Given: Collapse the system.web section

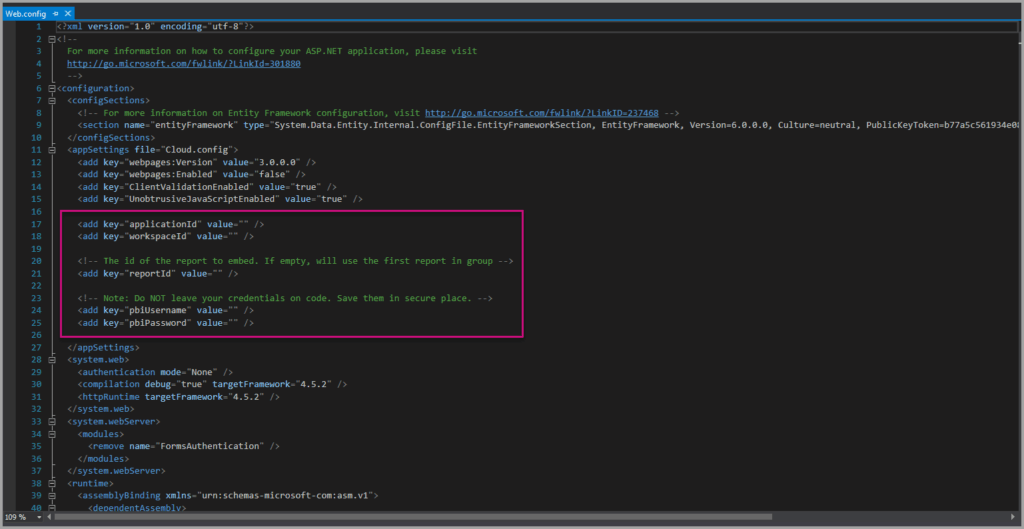Looking at the screenshot, I should pos(52,360).
